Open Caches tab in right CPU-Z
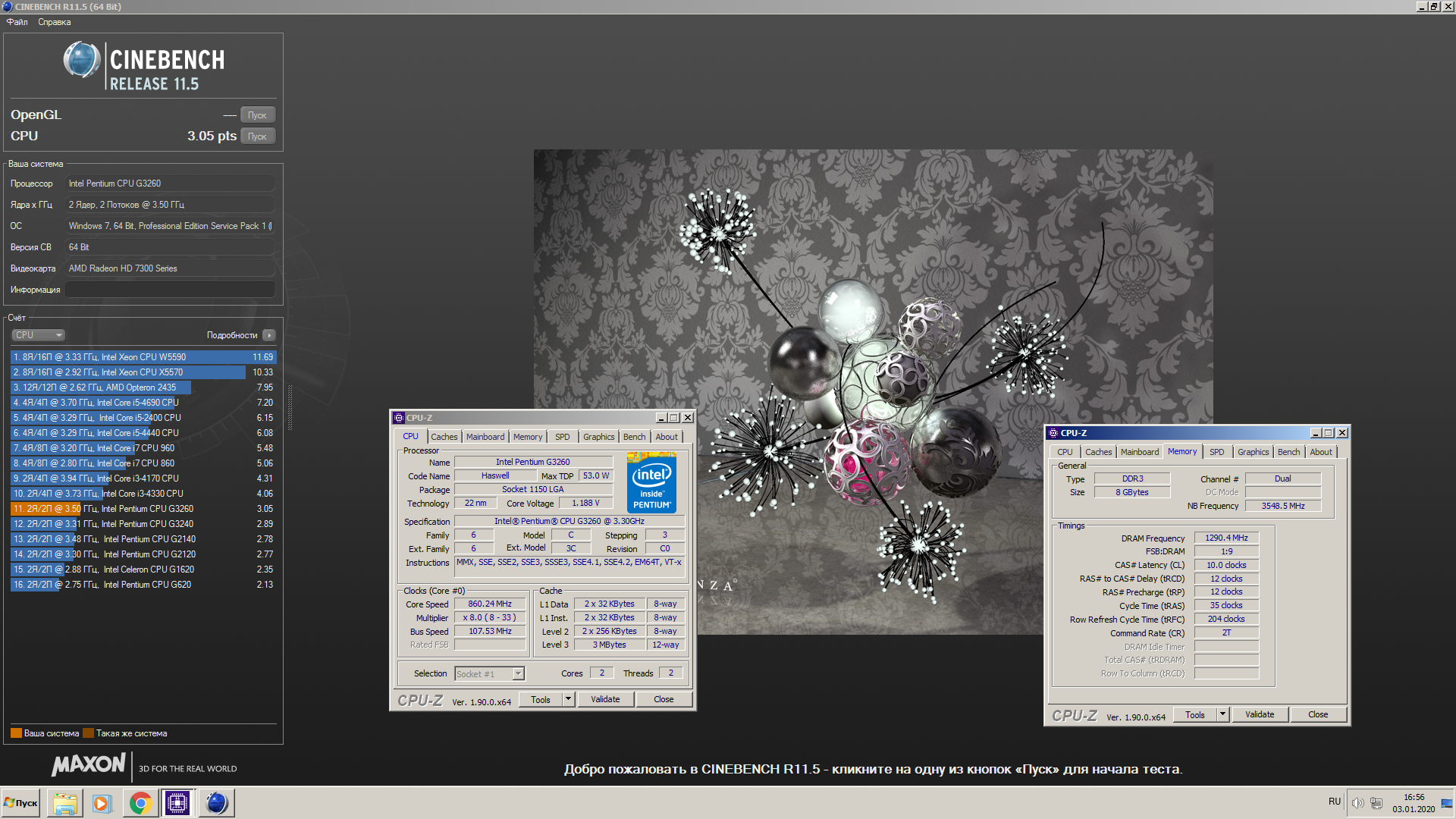Image resolution: width=1456 pixels, height=819 pixels. coord(1099,452)
